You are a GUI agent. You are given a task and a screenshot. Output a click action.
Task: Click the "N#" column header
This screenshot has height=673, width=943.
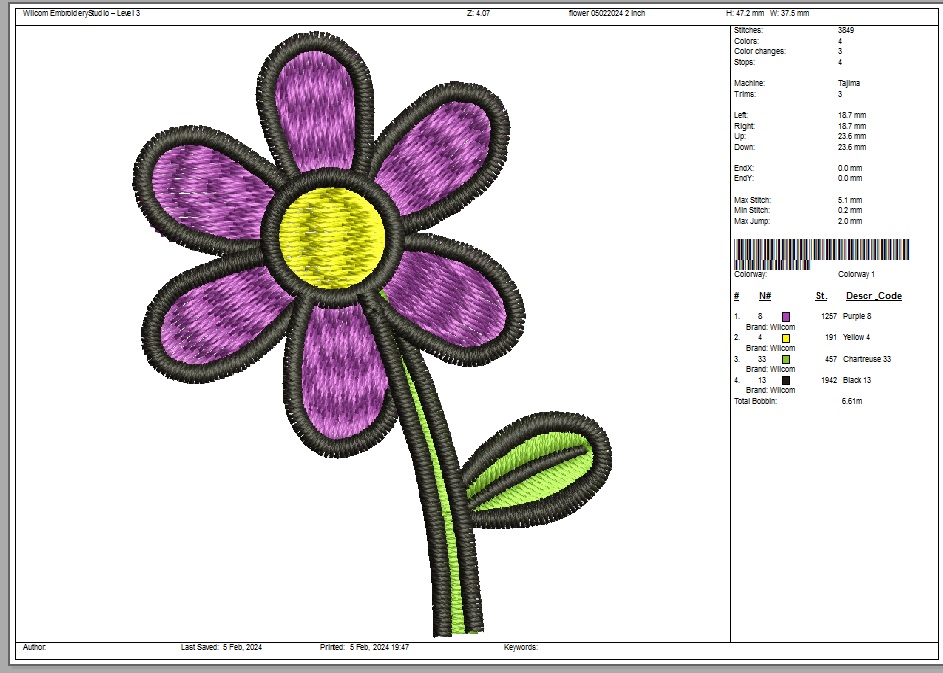pyautogui.click(x=765, y=296)
